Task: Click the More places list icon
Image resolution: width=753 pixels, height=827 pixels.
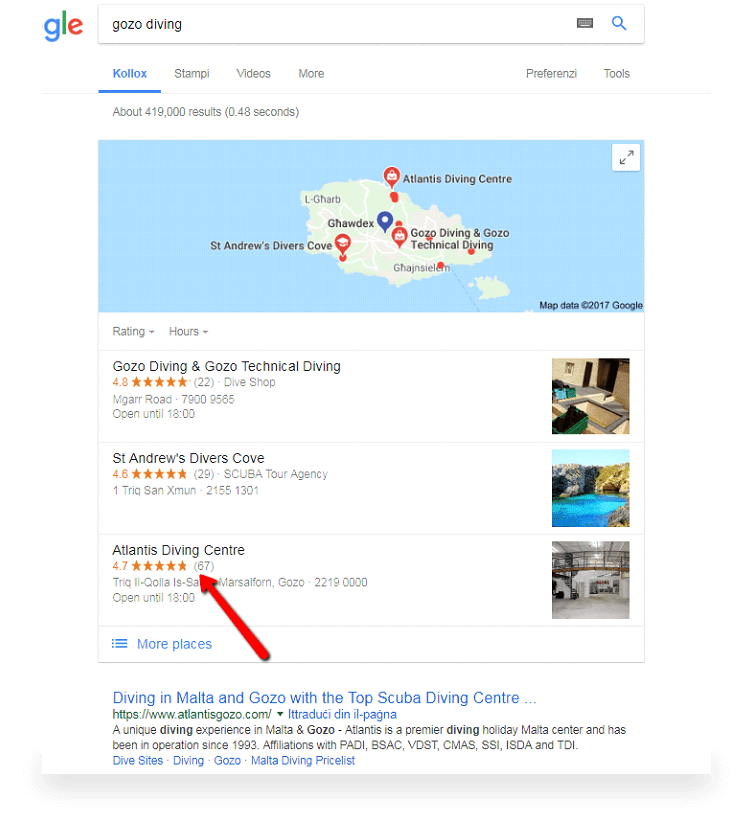Action: point(119,643)
